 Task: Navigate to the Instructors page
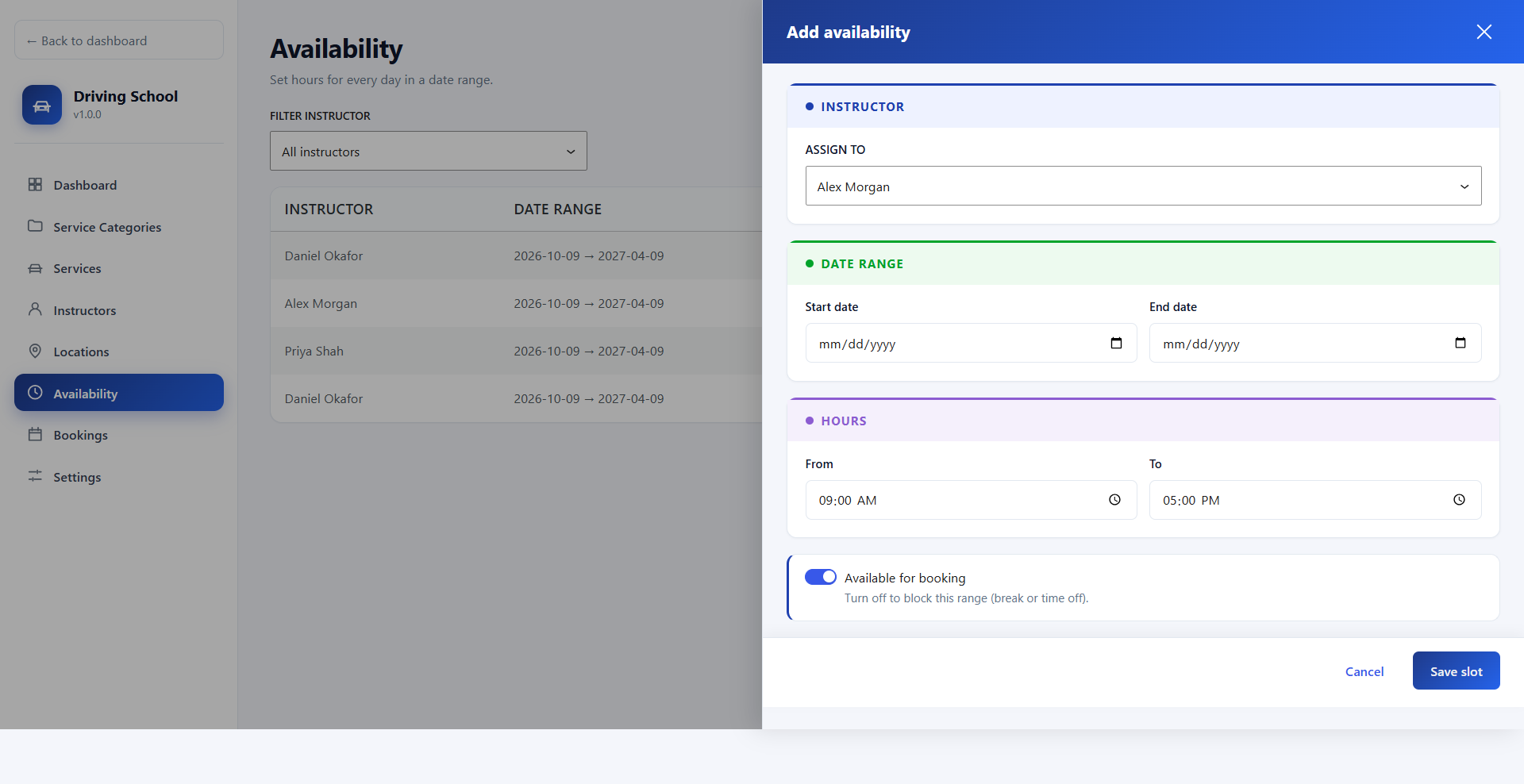(119, 310)
